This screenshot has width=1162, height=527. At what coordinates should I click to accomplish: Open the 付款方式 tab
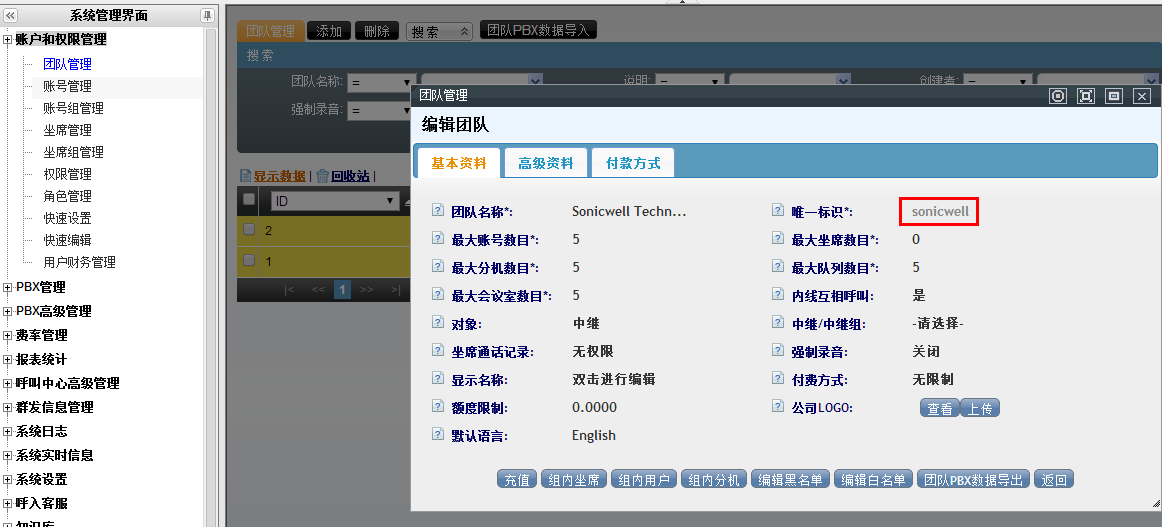[x=633, y=163]
